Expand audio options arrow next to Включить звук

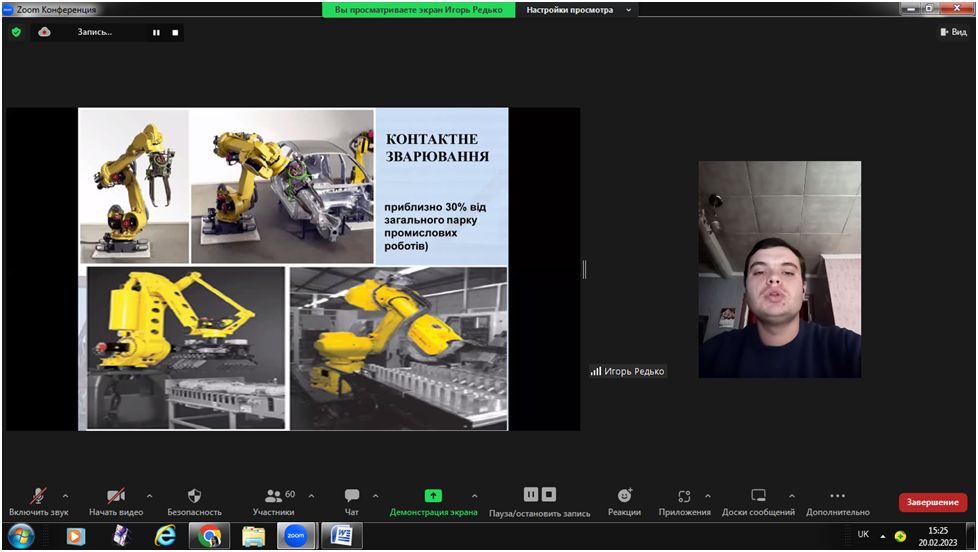tap(65, 496)
